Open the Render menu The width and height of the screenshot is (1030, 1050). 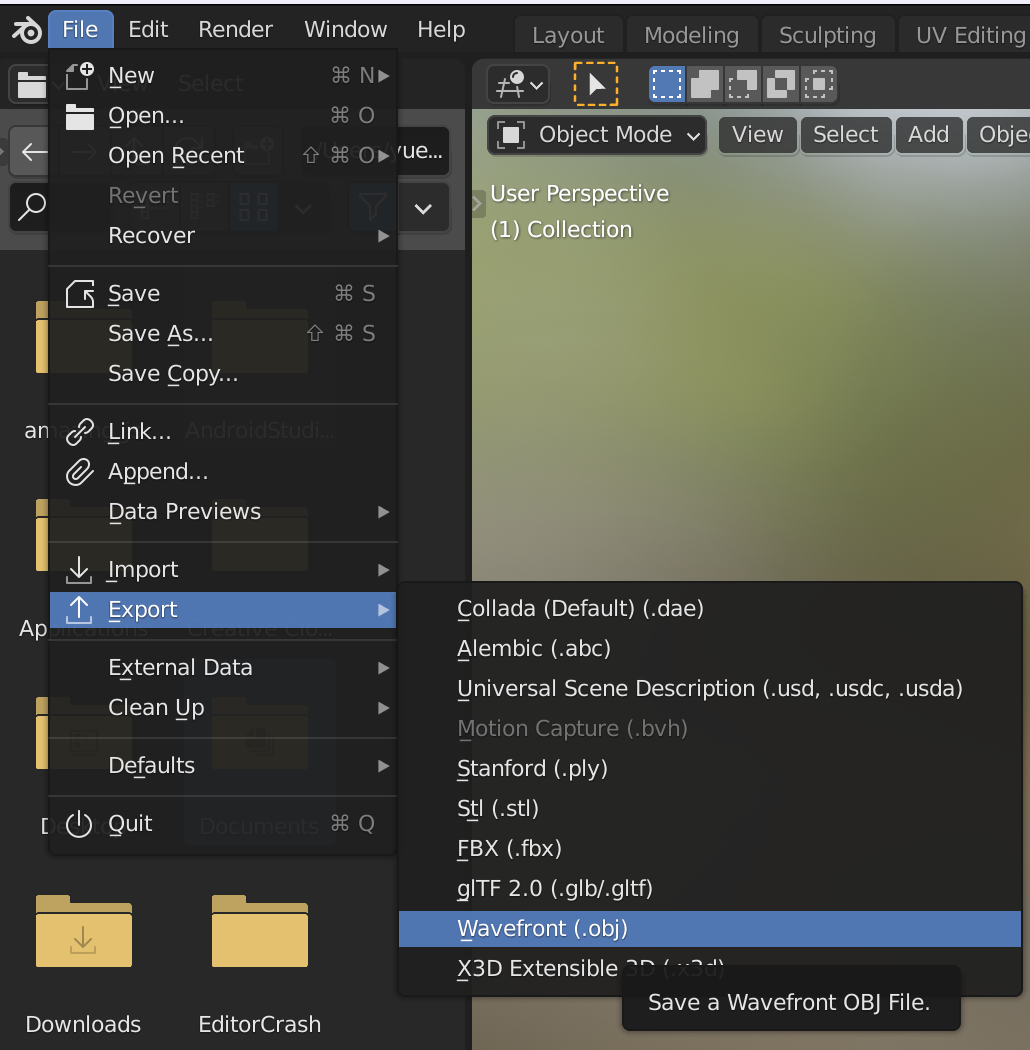tap(235, 29)
